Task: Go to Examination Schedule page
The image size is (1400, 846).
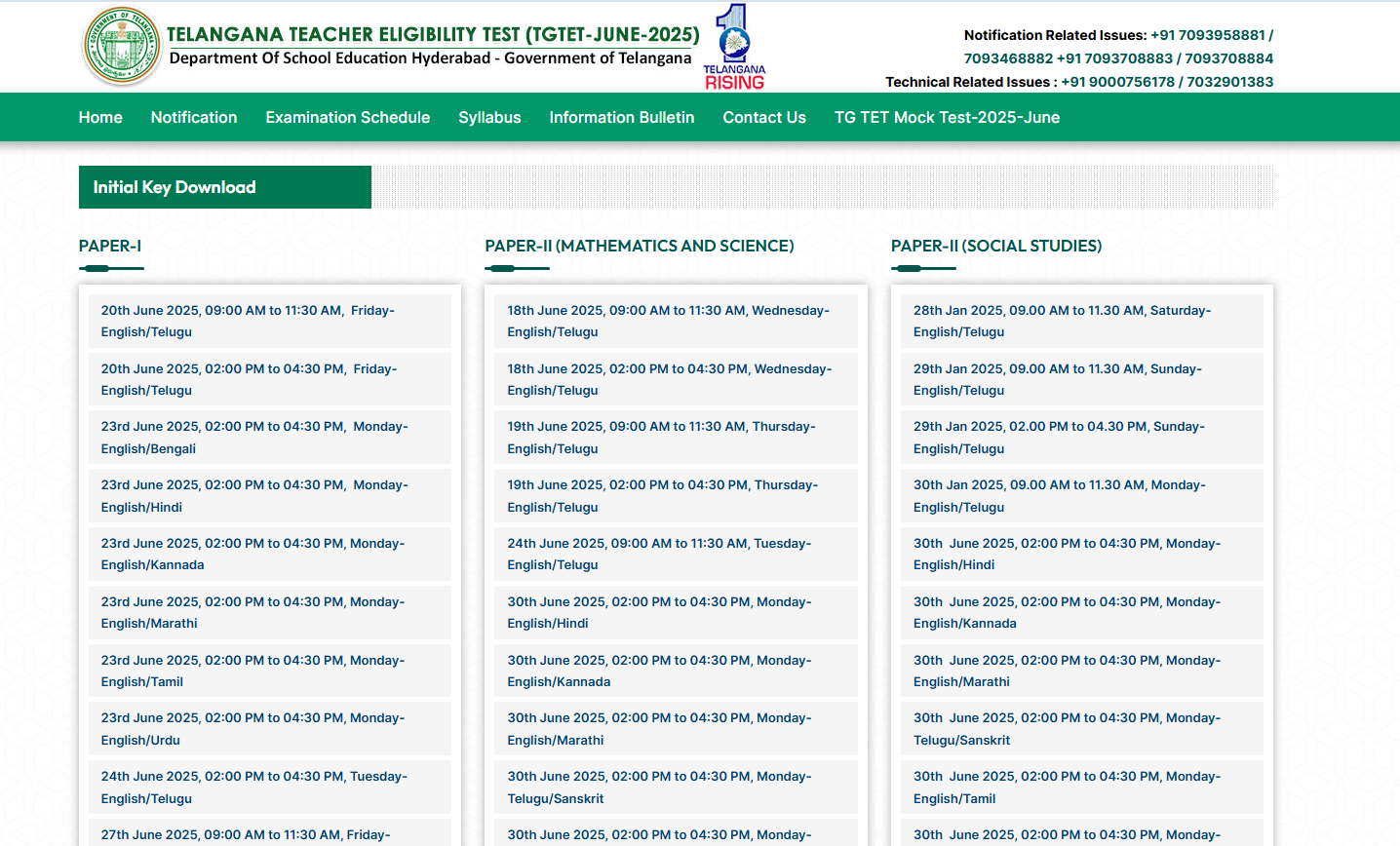Action: pyautogui.click(x=348, y=117)
